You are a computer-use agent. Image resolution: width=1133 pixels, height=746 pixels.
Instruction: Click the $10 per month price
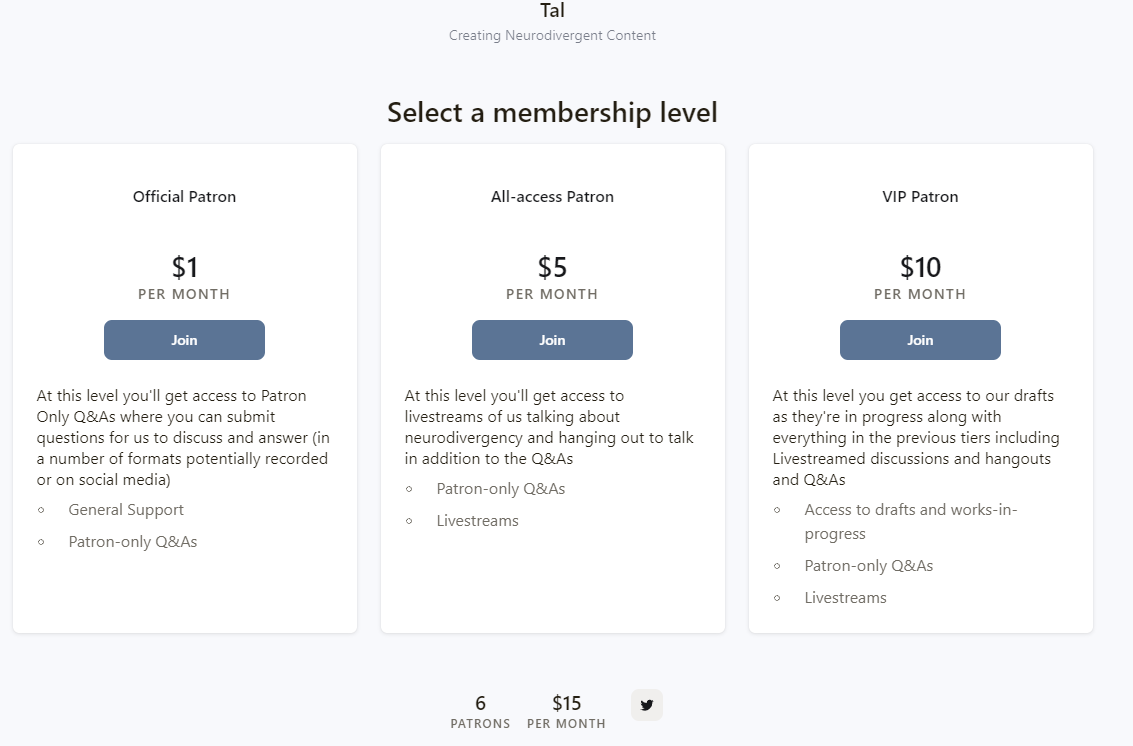920,277
